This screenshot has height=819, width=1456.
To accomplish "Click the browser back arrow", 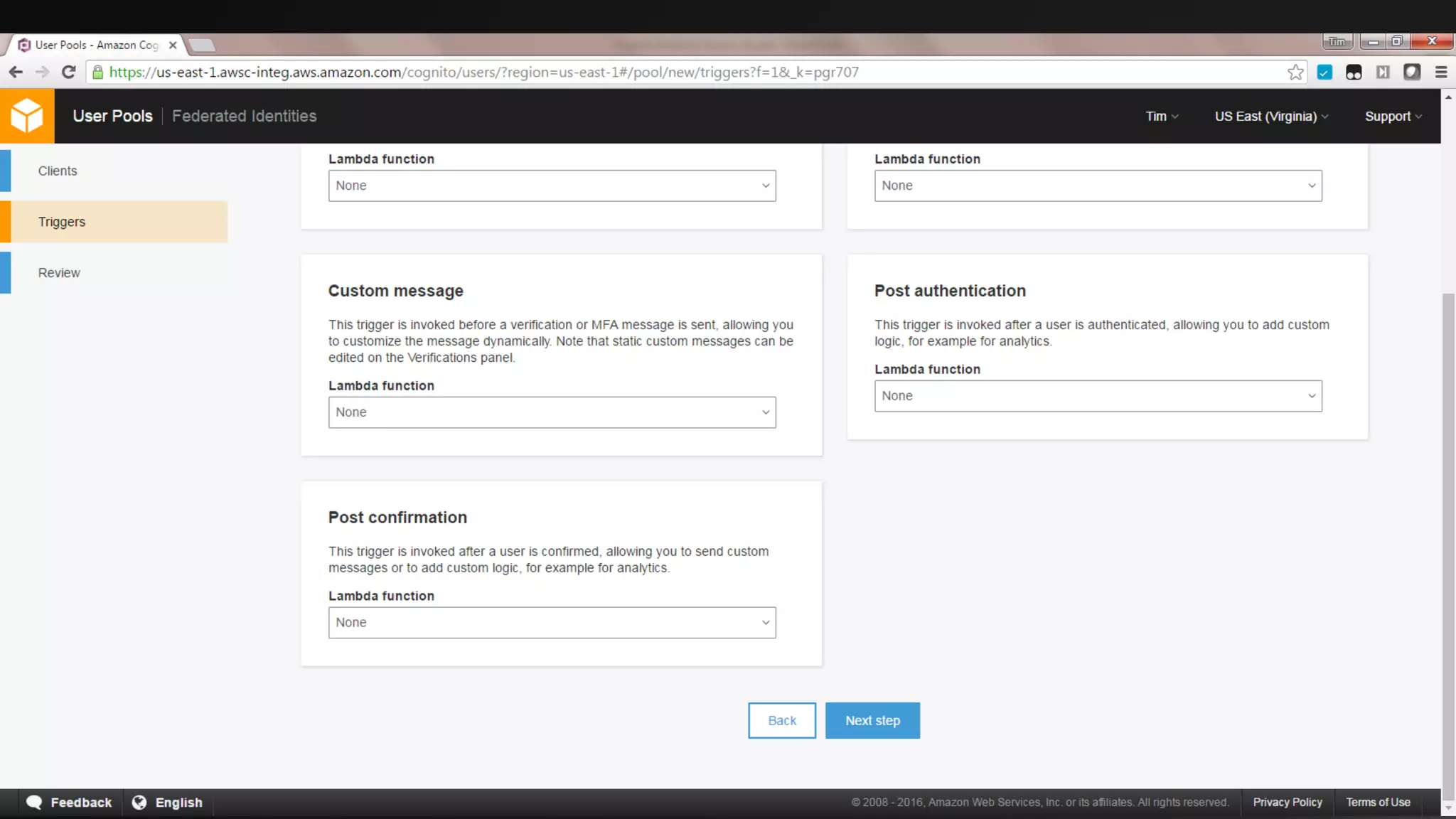I will 16,72.
